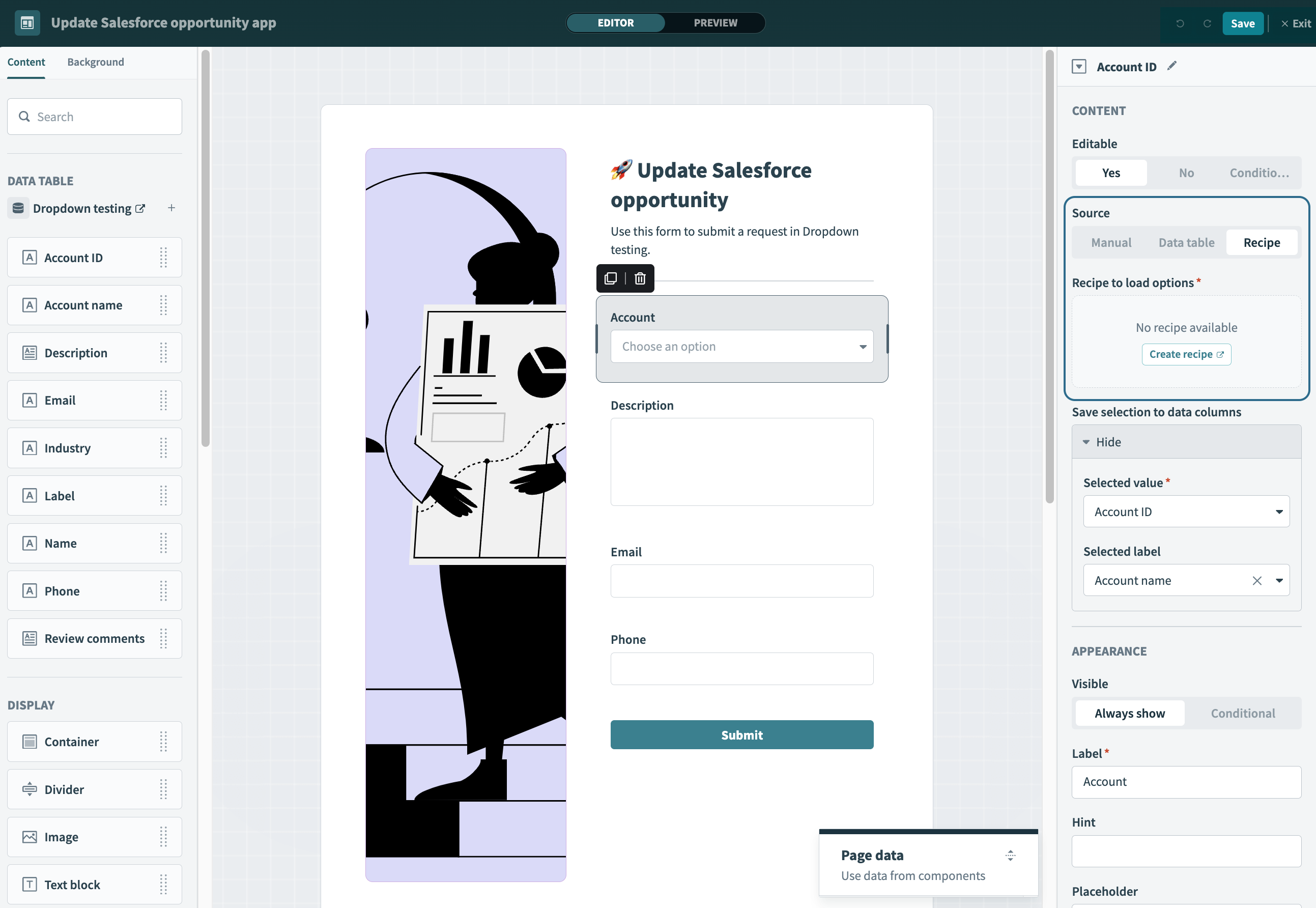This screenshot has height=908, width=1316.
Task: Open the Background tab
Action: click(x=95, y=62)
